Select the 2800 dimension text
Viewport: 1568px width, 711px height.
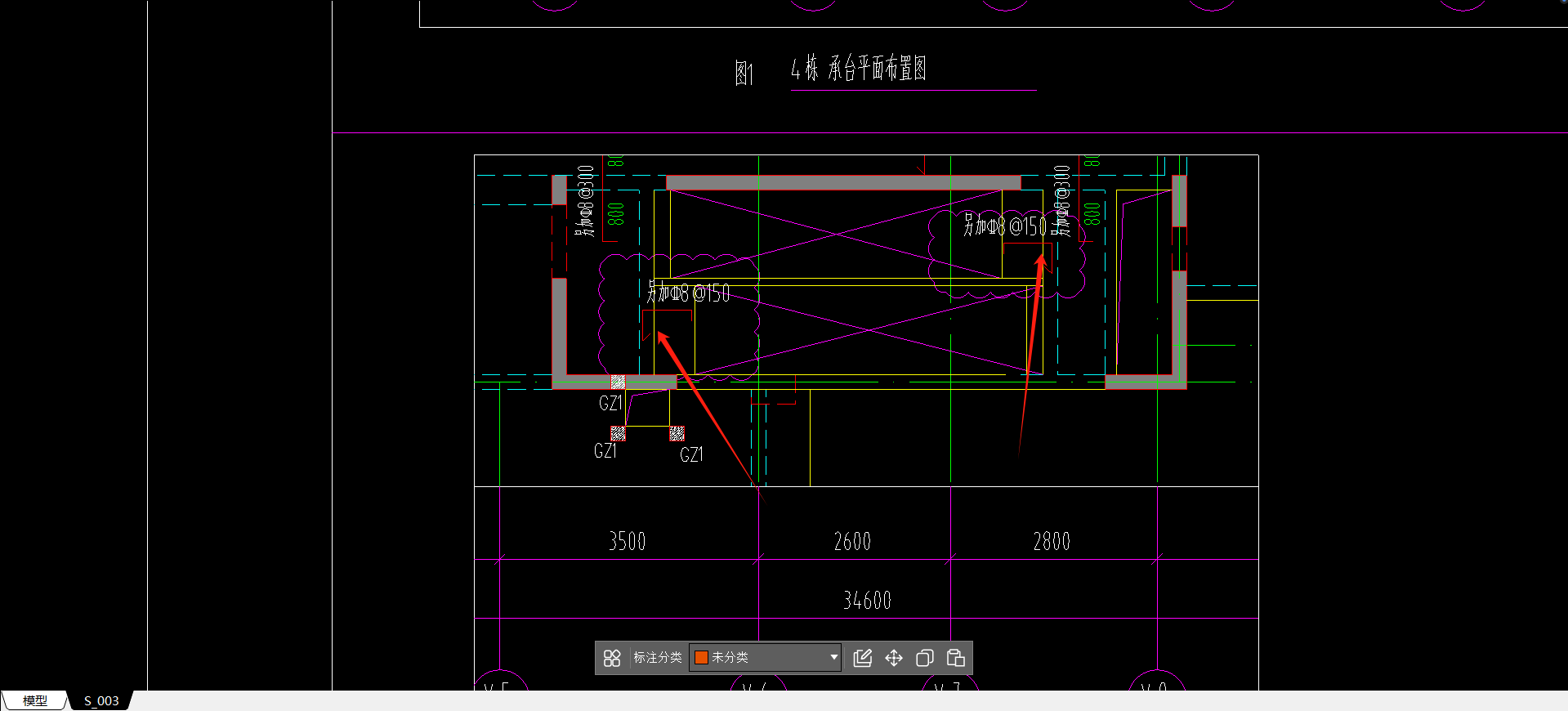tap(1052, 541)
